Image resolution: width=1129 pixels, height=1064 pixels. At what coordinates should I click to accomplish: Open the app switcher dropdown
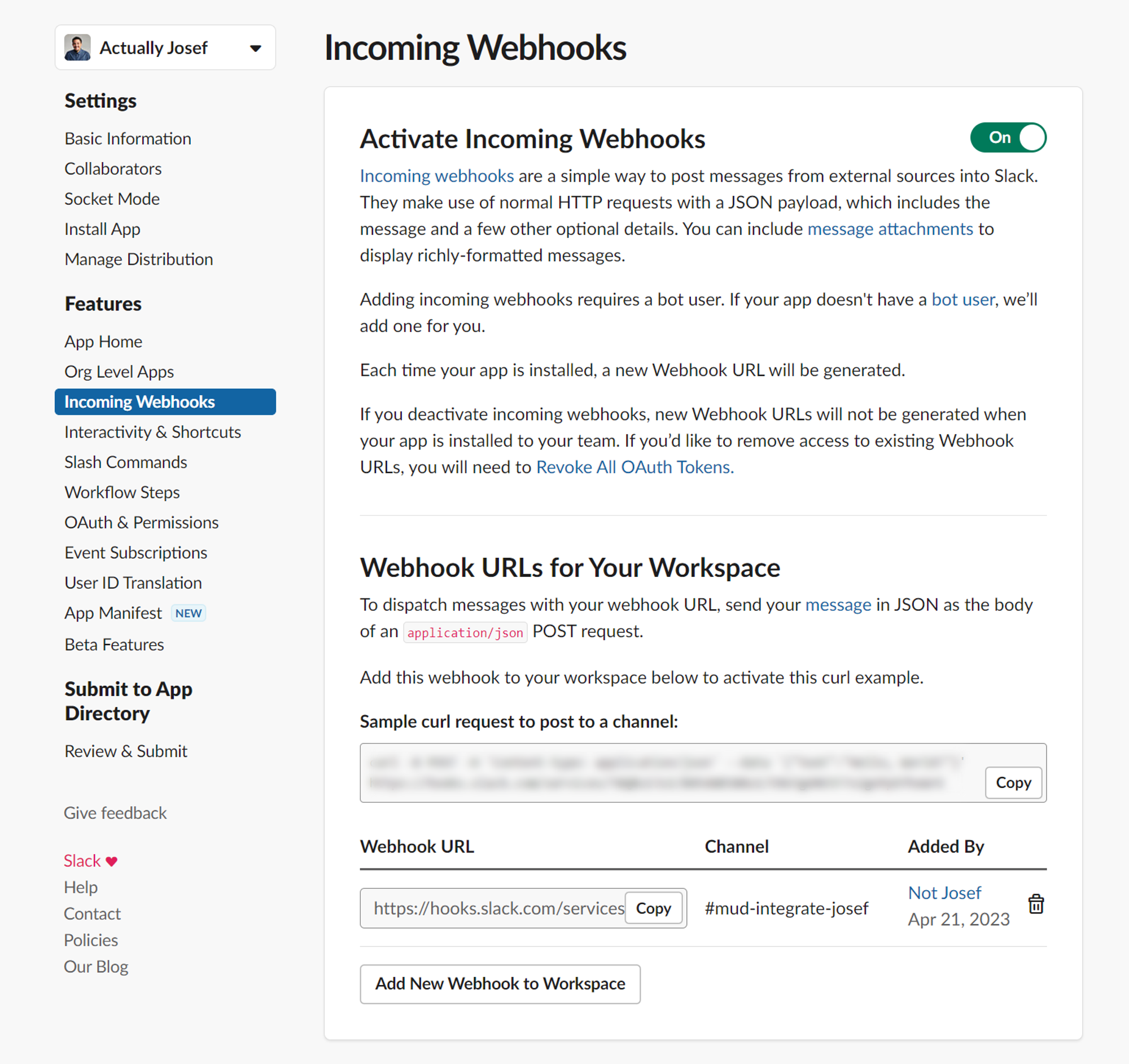coord(257,47)
